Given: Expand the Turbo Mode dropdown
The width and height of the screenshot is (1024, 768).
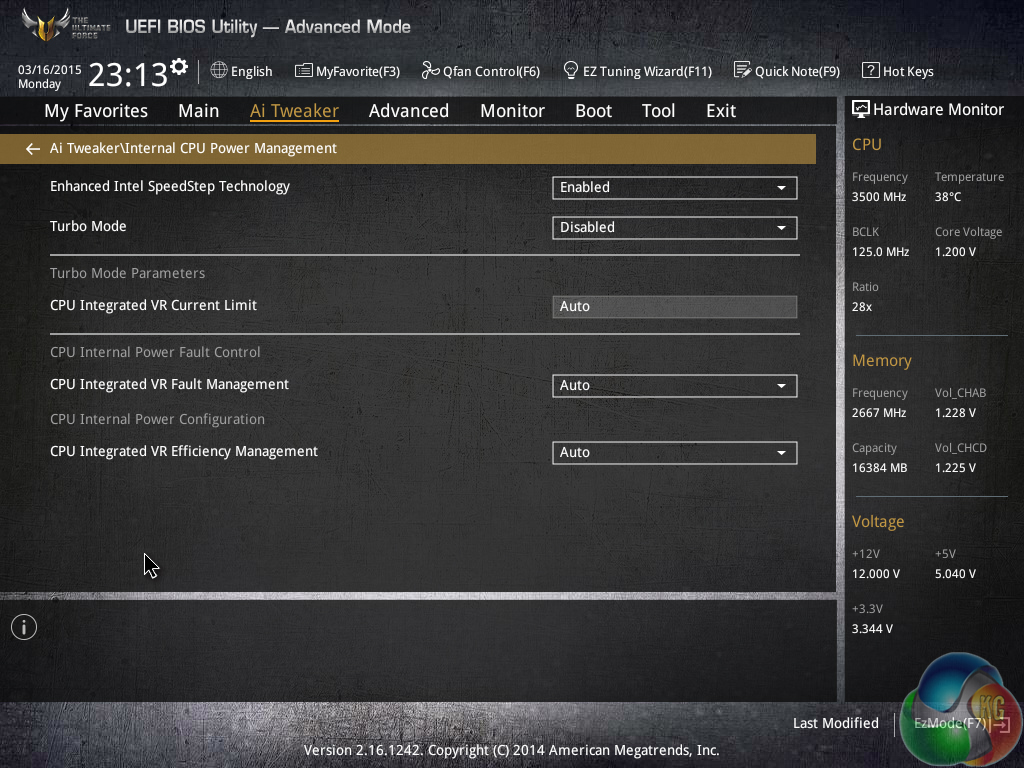Looking at the screenshot, I should coord(674,228).
